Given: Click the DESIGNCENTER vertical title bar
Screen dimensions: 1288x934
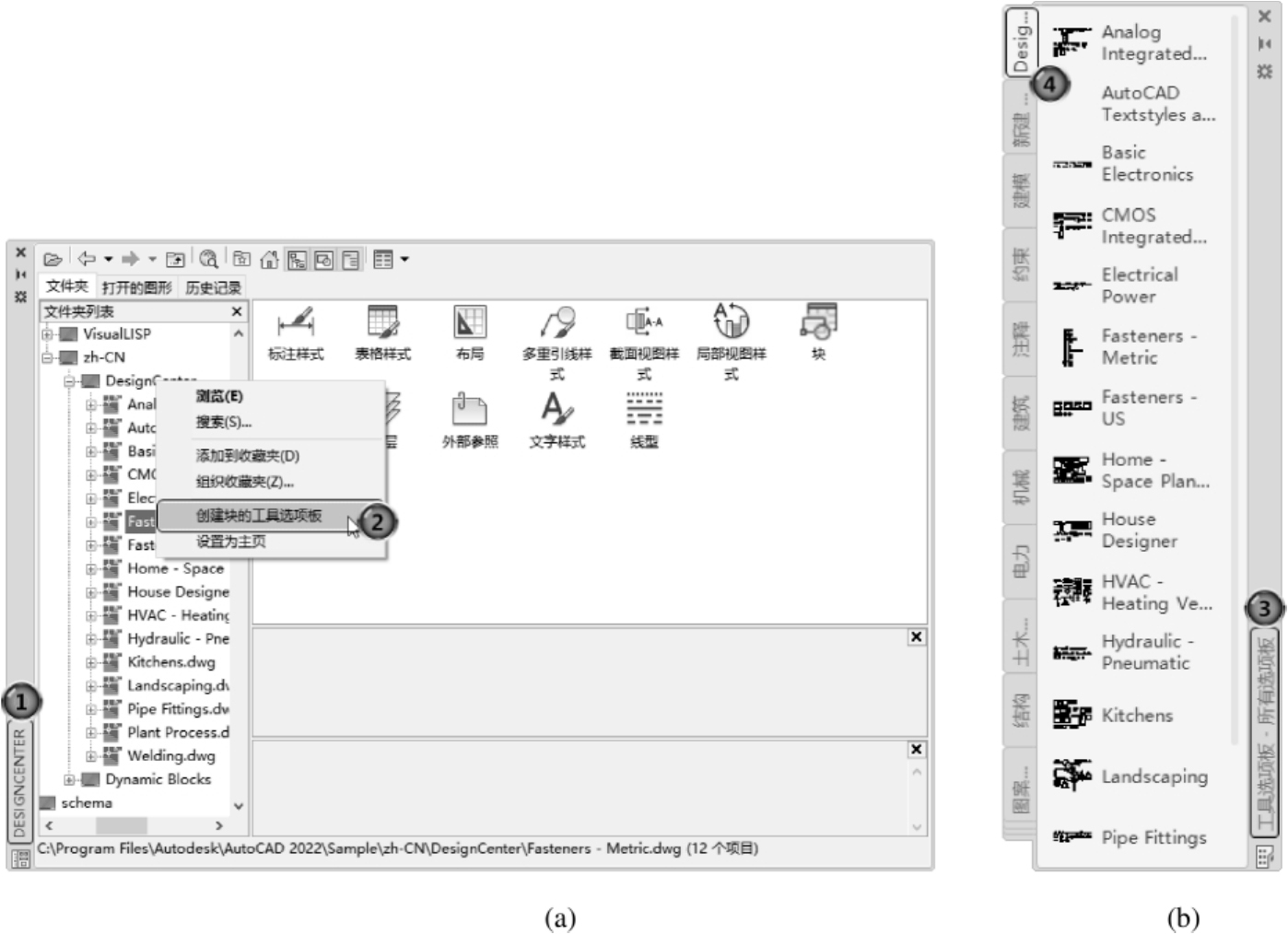Looking at the screenshot, I should (19, 783).
